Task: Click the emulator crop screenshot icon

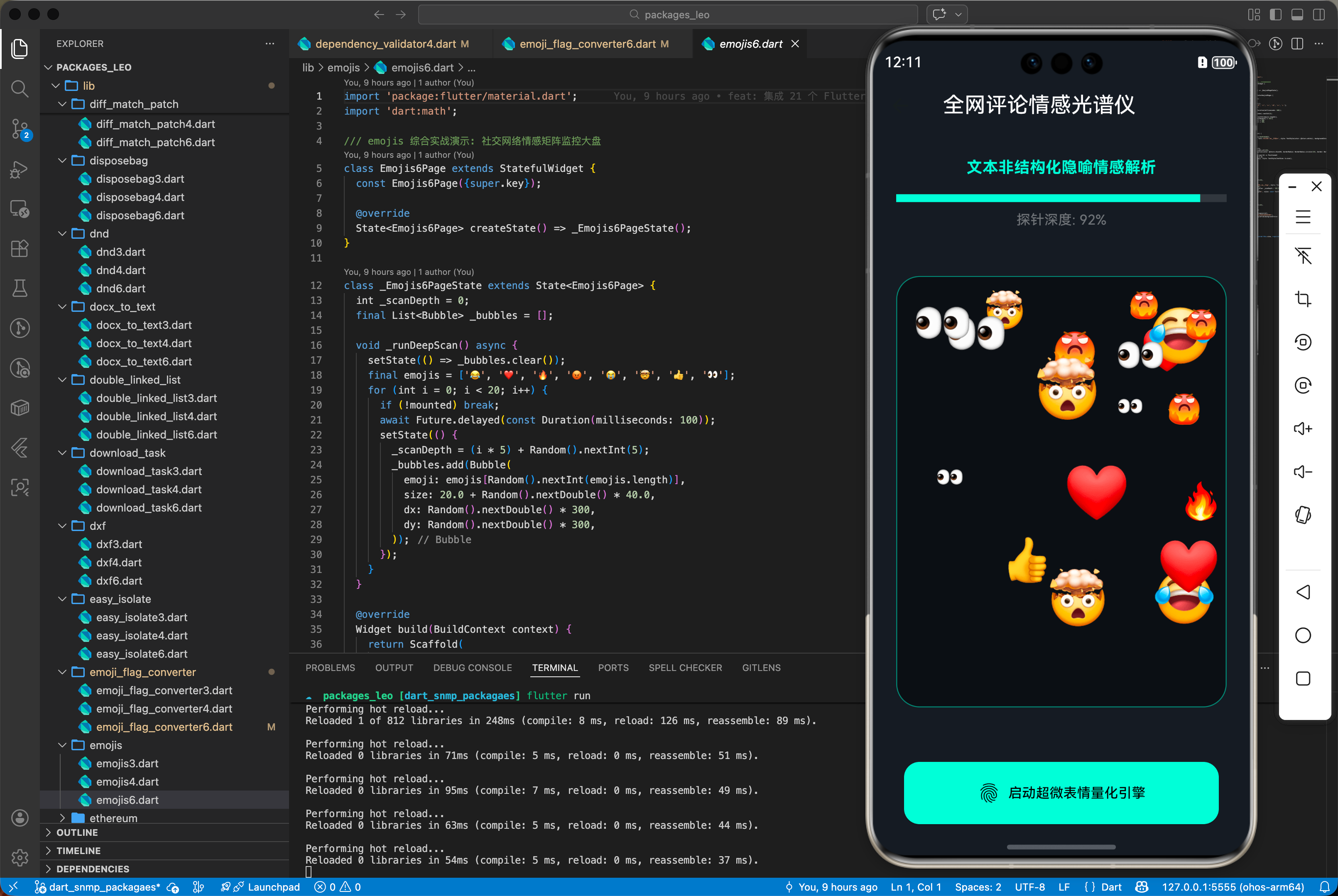Action: [1303, 299]
